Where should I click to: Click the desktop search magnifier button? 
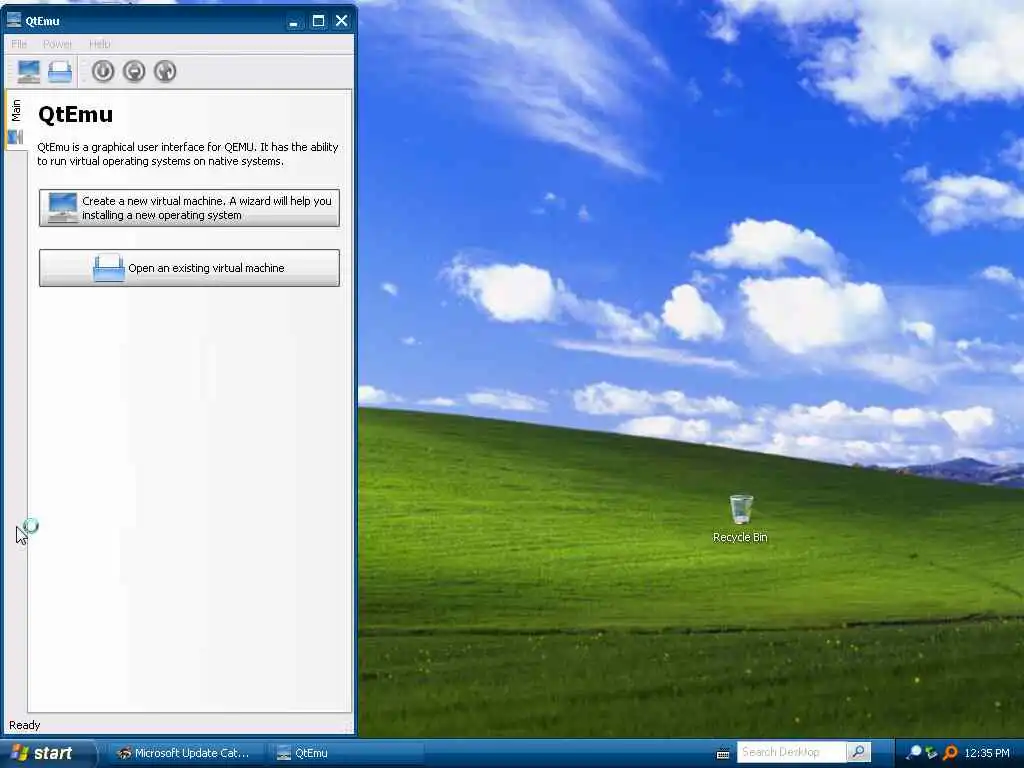(859, 752)
